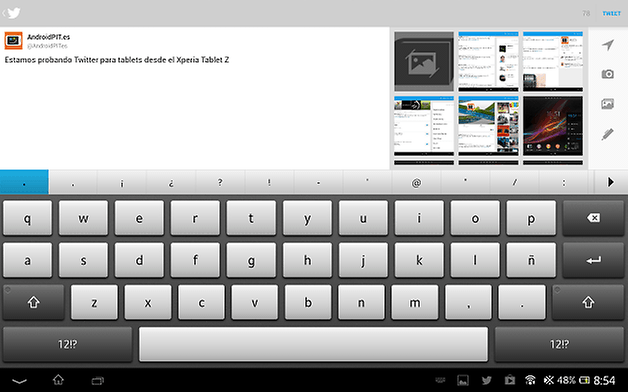
Task: Tap the backspace delete key
Action: pyautogui.click(x=593, y=218)
